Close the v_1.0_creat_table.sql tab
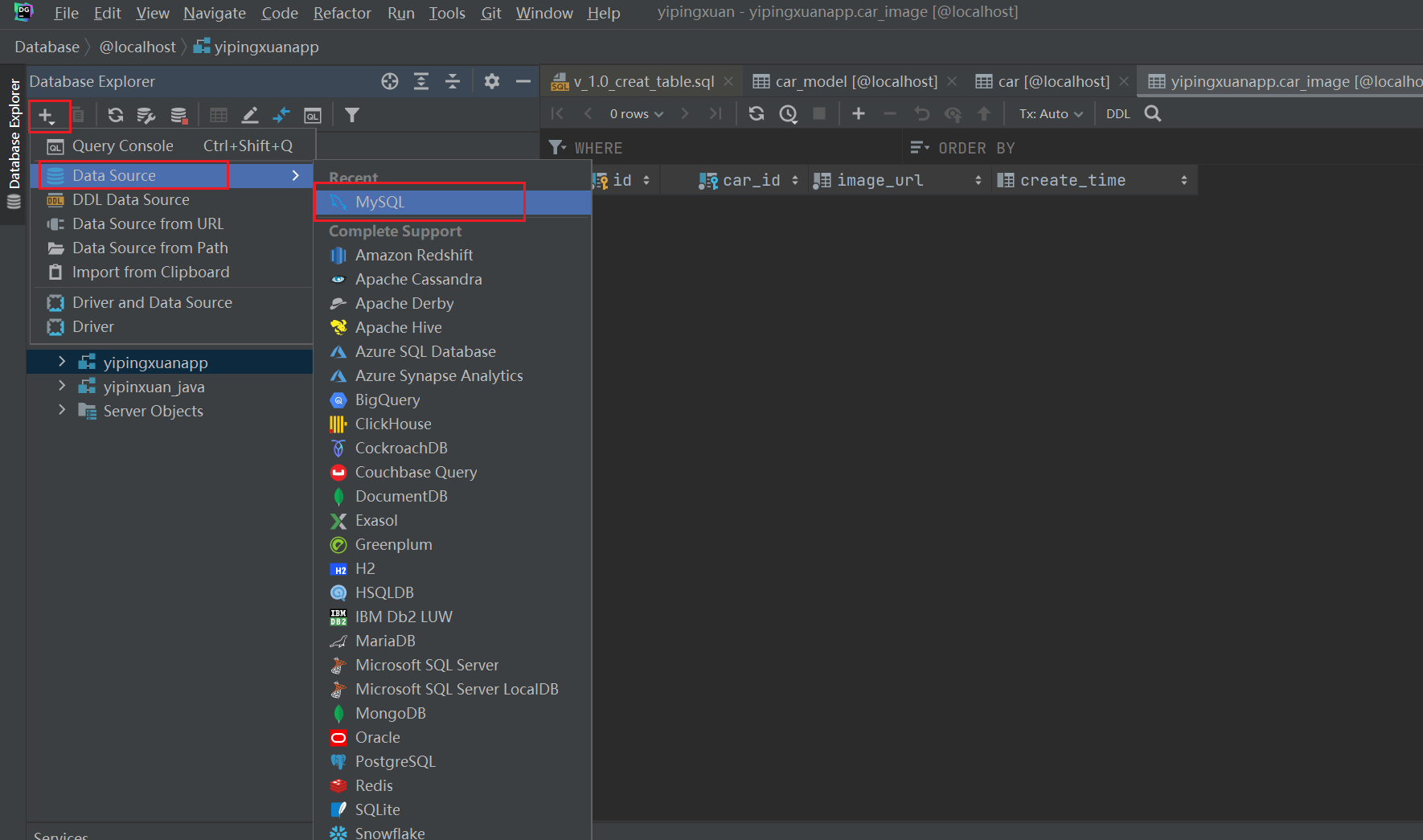Viewport: 1423px width, 840px height. (x=728, y=81)
